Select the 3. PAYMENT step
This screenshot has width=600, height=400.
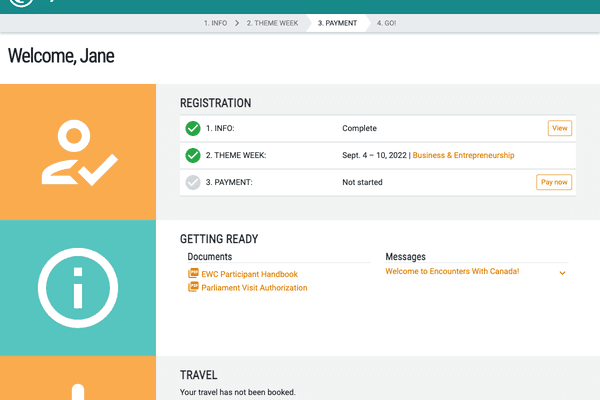(337, 22)
